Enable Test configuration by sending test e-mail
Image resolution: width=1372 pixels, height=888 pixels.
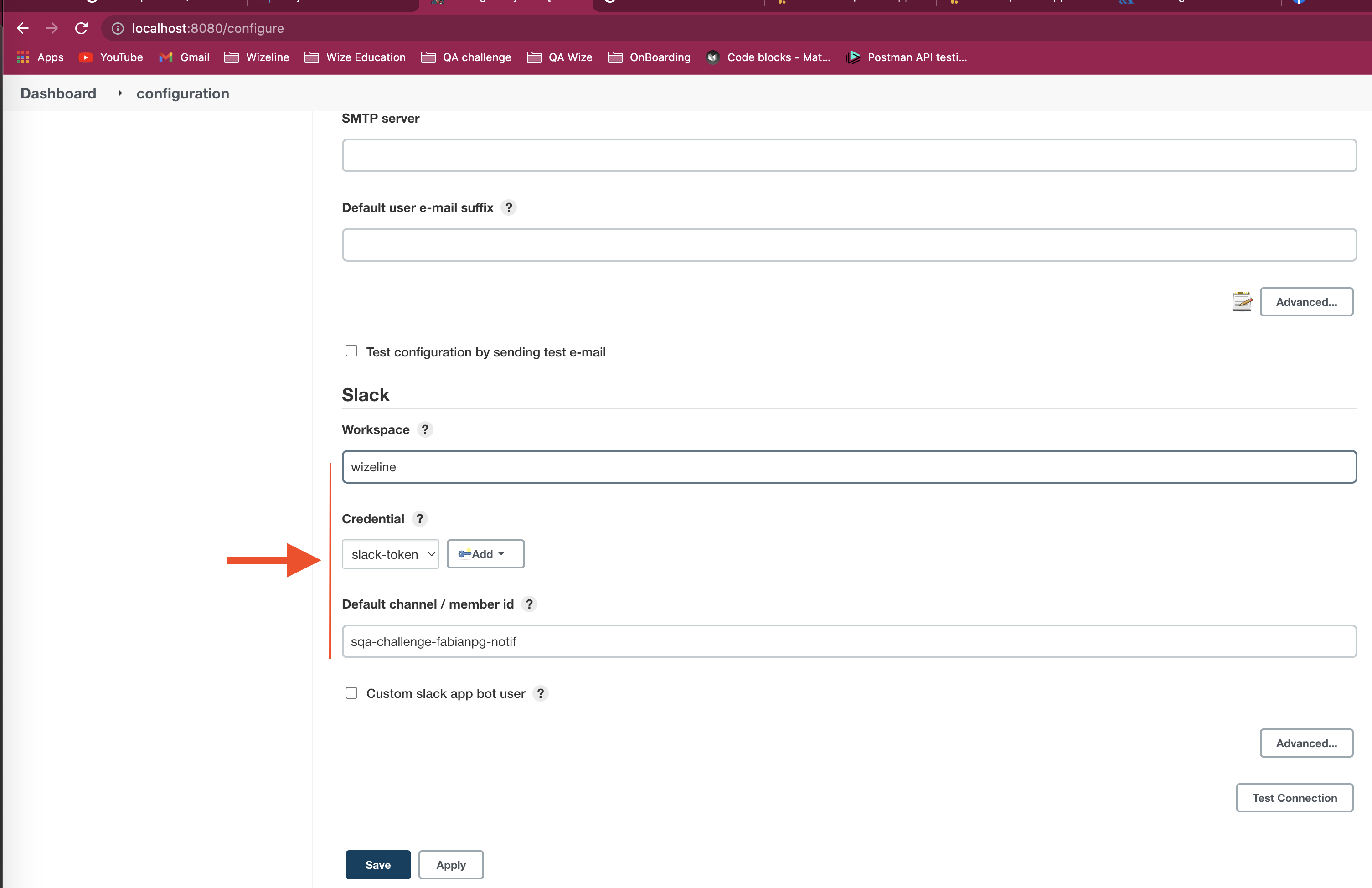click(352, 351)
